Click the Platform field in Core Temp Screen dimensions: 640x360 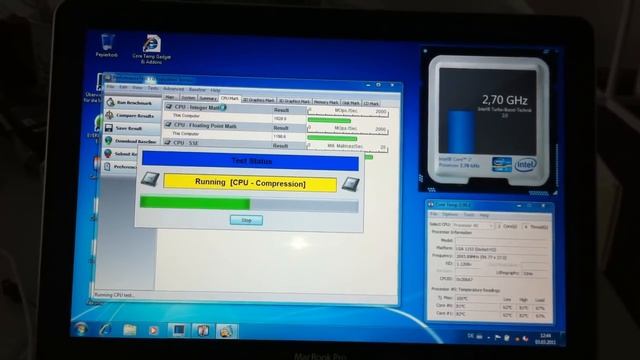coord(502,248)
